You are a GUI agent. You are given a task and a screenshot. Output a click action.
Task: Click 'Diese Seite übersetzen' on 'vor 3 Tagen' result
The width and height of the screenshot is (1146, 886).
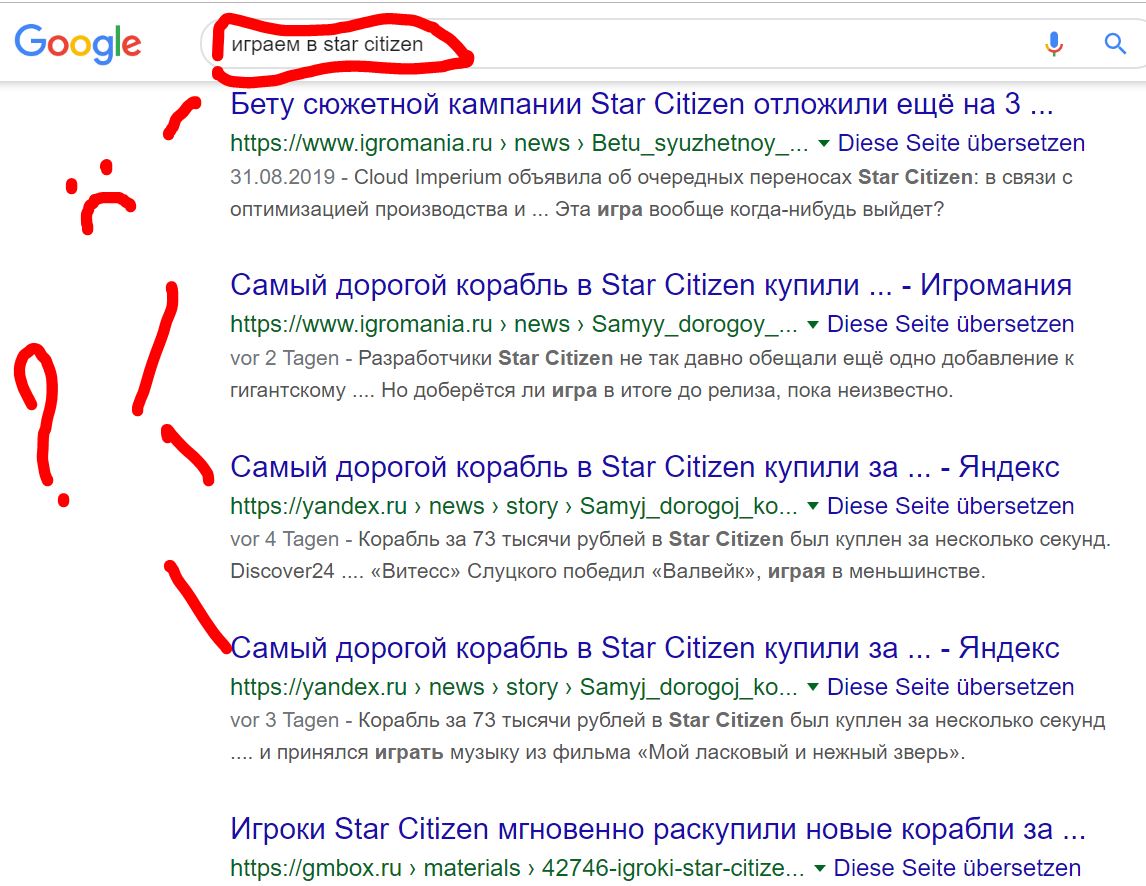tap(950, 687)
